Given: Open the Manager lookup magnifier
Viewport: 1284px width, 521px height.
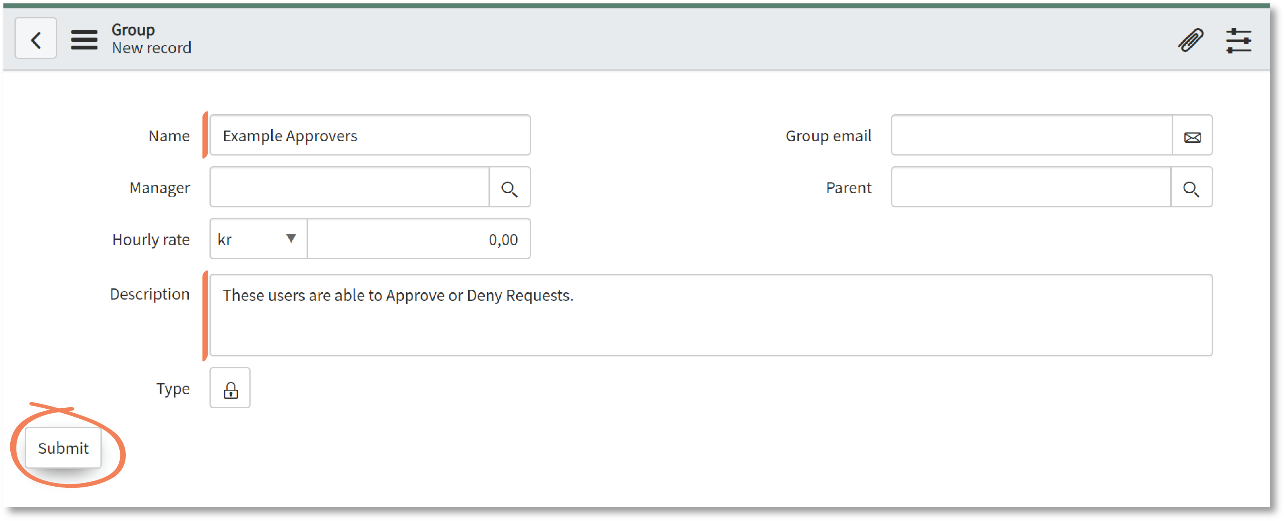Looking at the screenshot, I should [x=510, y=188].
